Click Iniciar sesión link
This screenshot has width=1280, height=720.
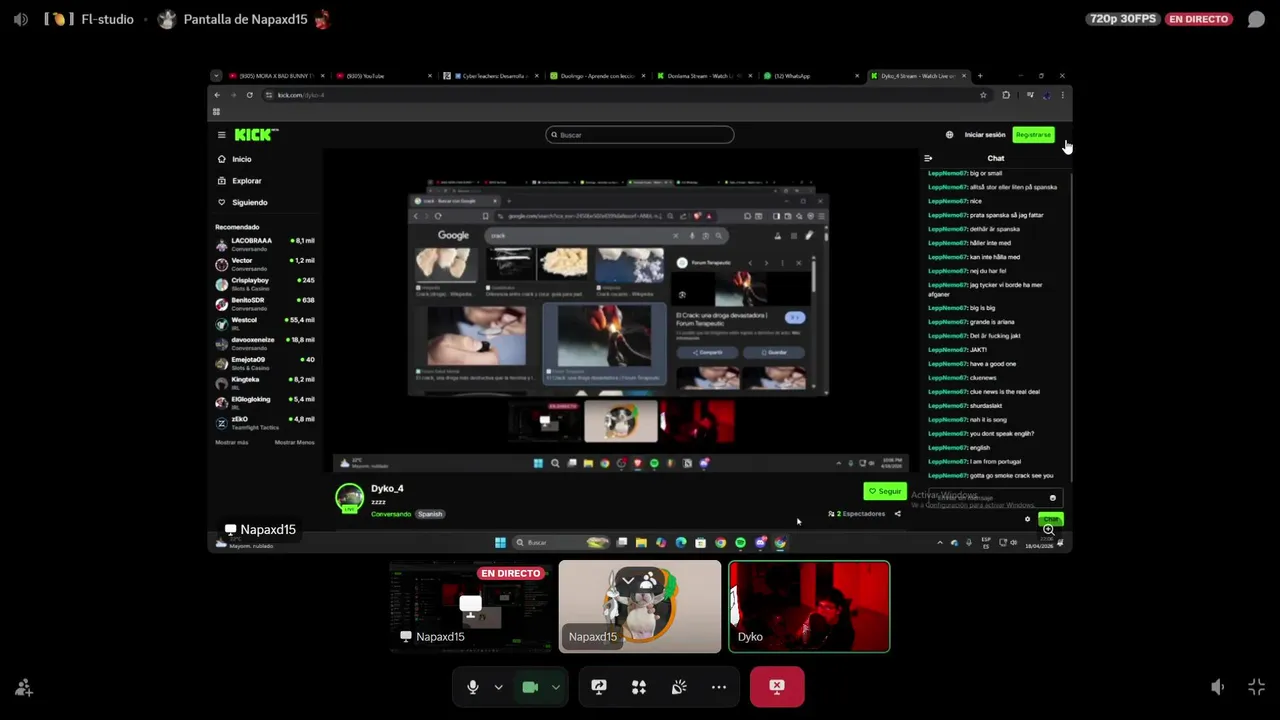click(x=985, y=135)
